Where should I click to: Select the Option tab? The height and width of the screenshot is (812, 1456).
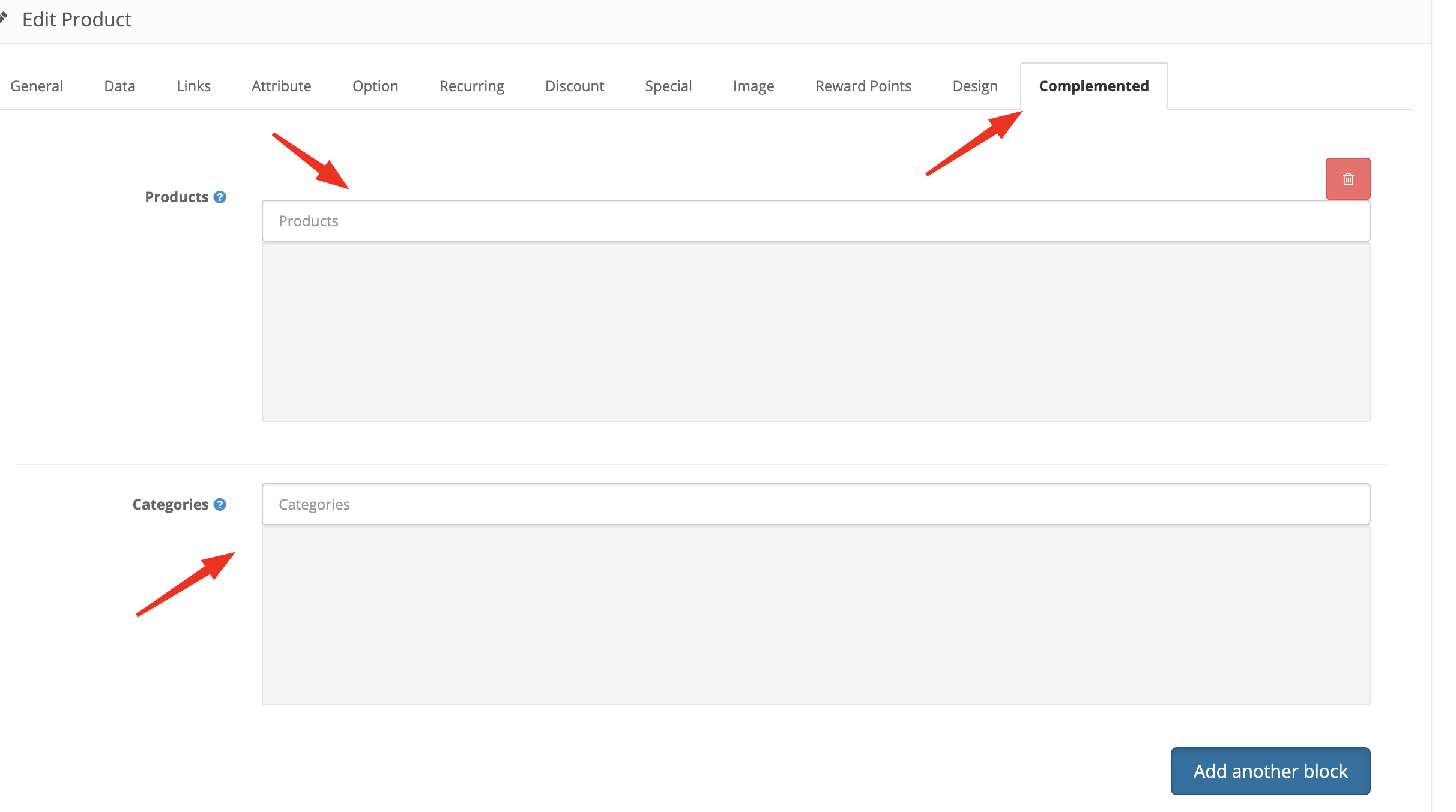click(x=375, y=86)
